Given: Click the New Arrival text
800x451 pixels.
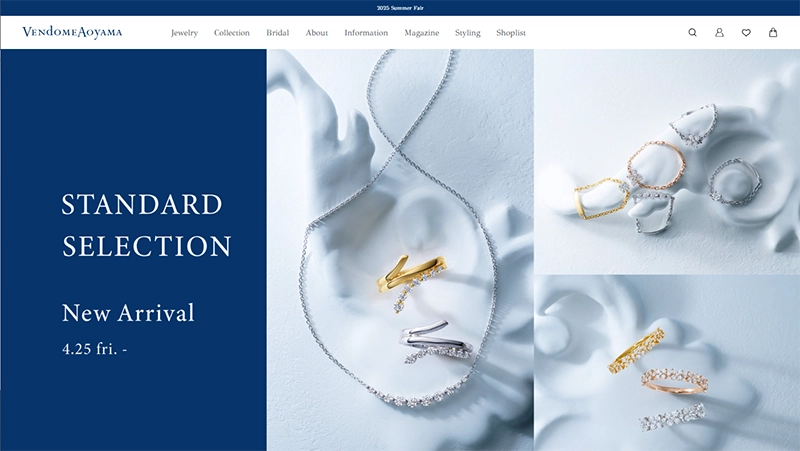Looking at the screenshot, I should click(128, 313).
